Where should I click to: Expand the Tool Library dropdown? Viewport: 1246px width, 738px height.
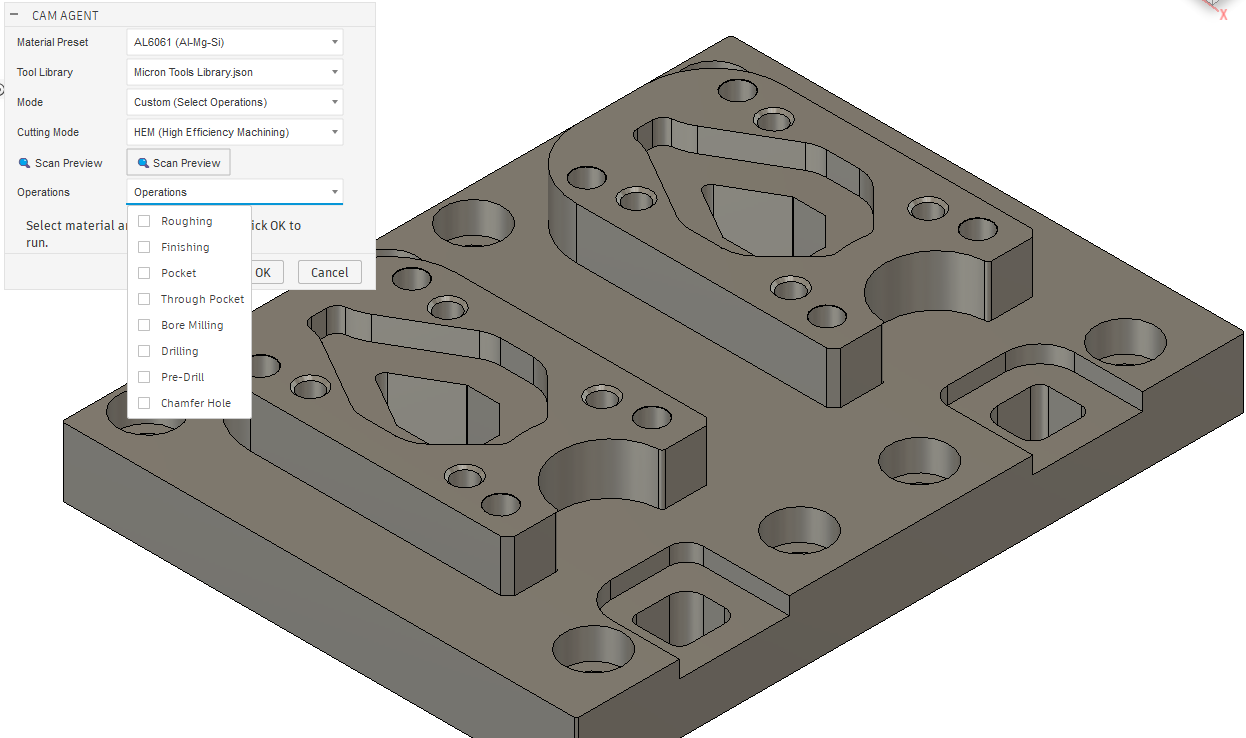235,72
